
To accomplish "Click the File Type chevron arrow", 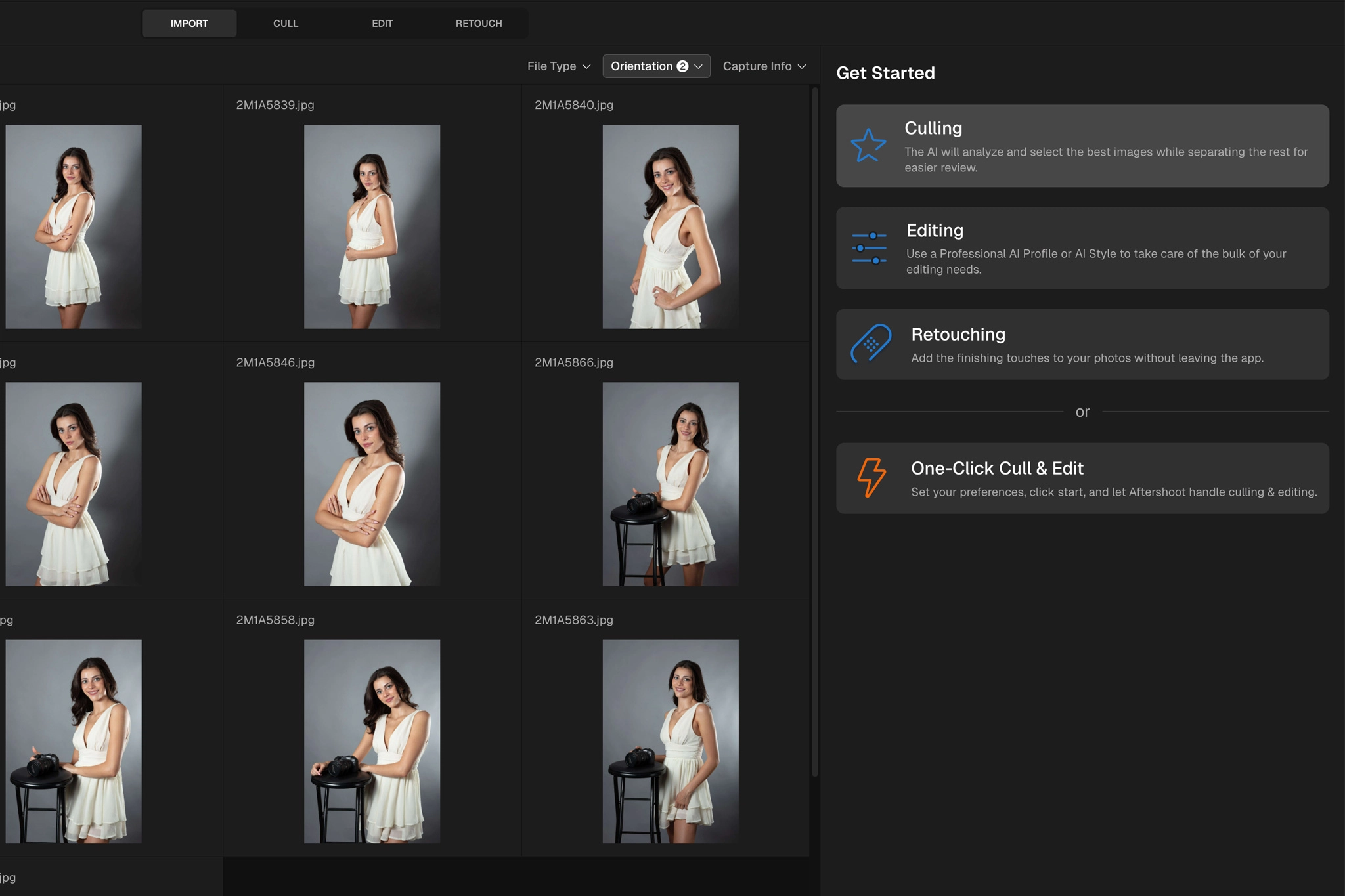I will pos(586,67).
